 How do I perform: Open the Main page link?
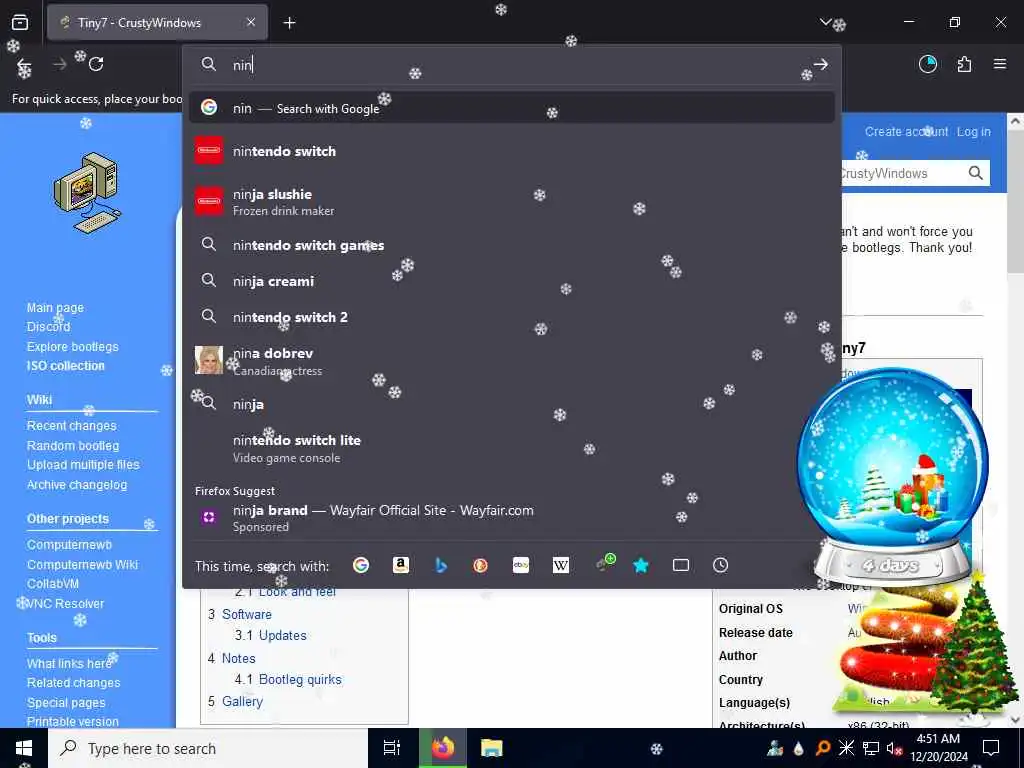click(55, 308)
